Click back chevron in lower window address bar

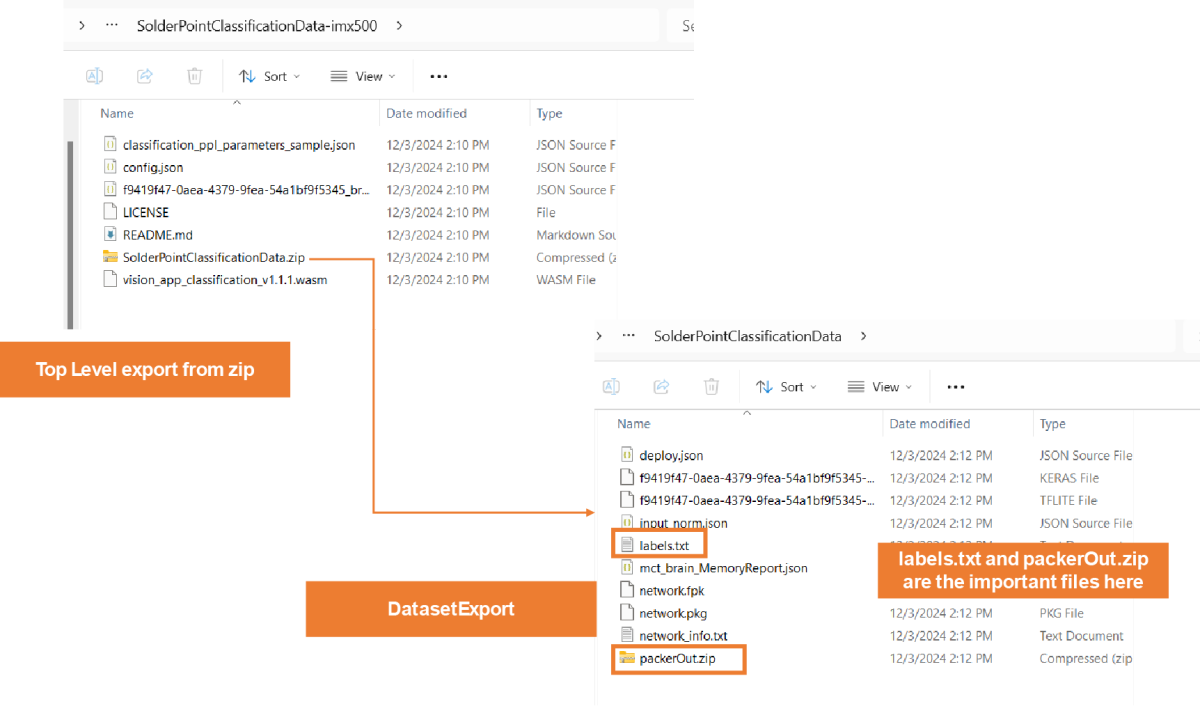(598, 336)
